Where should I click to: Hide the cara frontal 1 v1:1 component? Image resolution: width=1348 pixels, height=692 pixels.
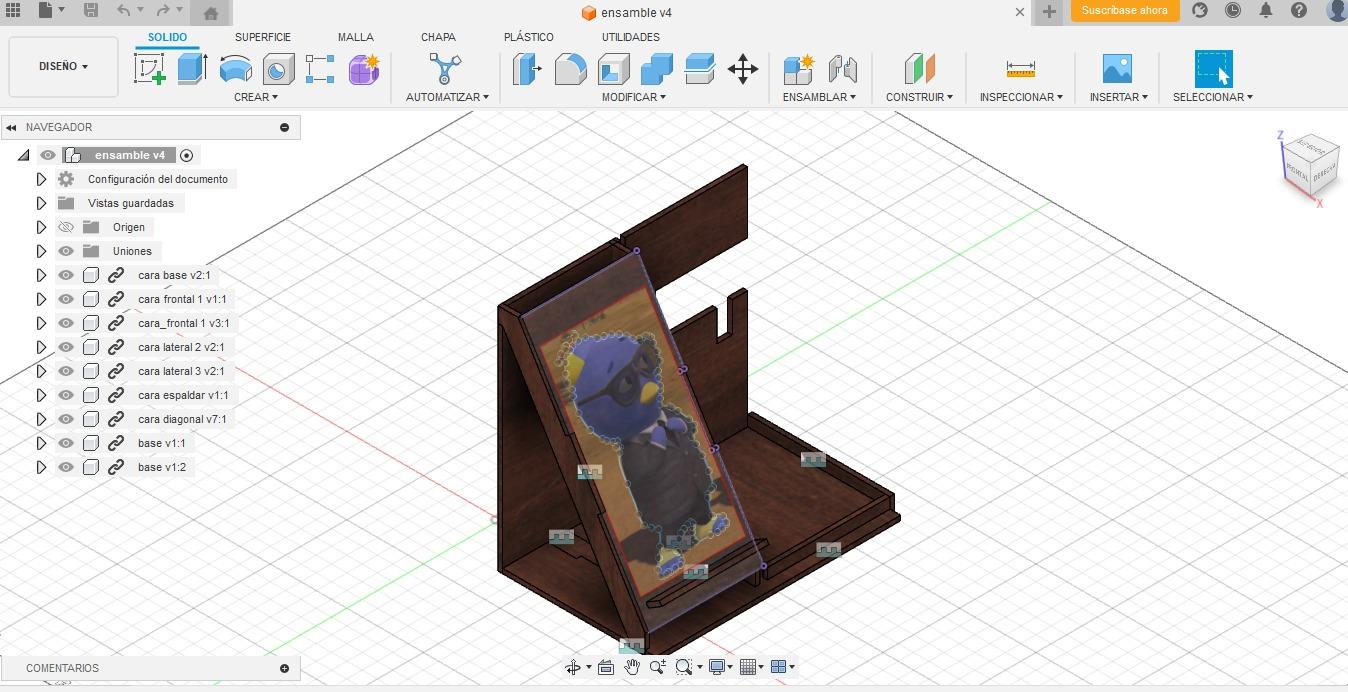coord(66,299)
